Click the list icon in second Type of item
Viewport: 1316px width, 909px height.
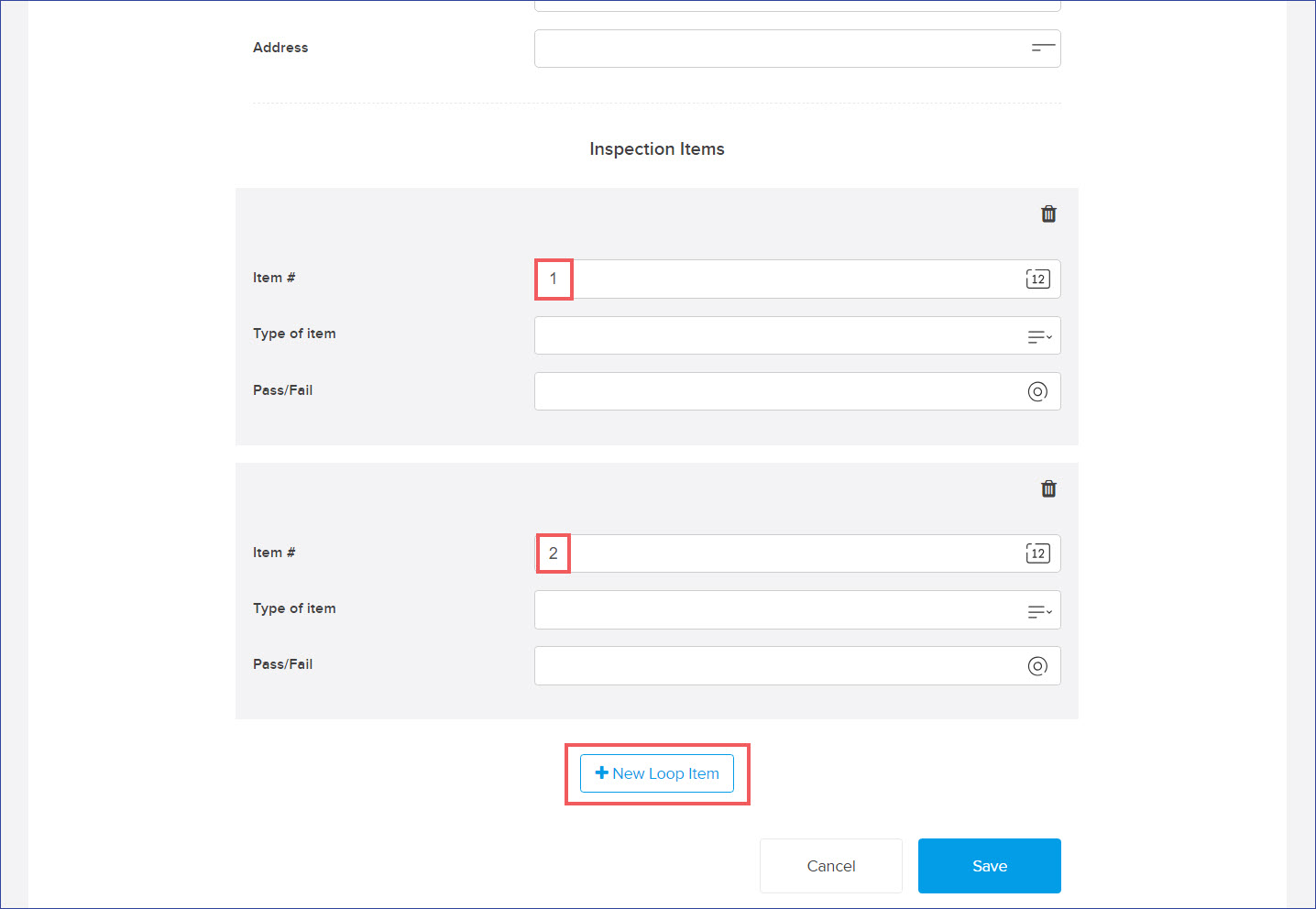pos(1039,611)
